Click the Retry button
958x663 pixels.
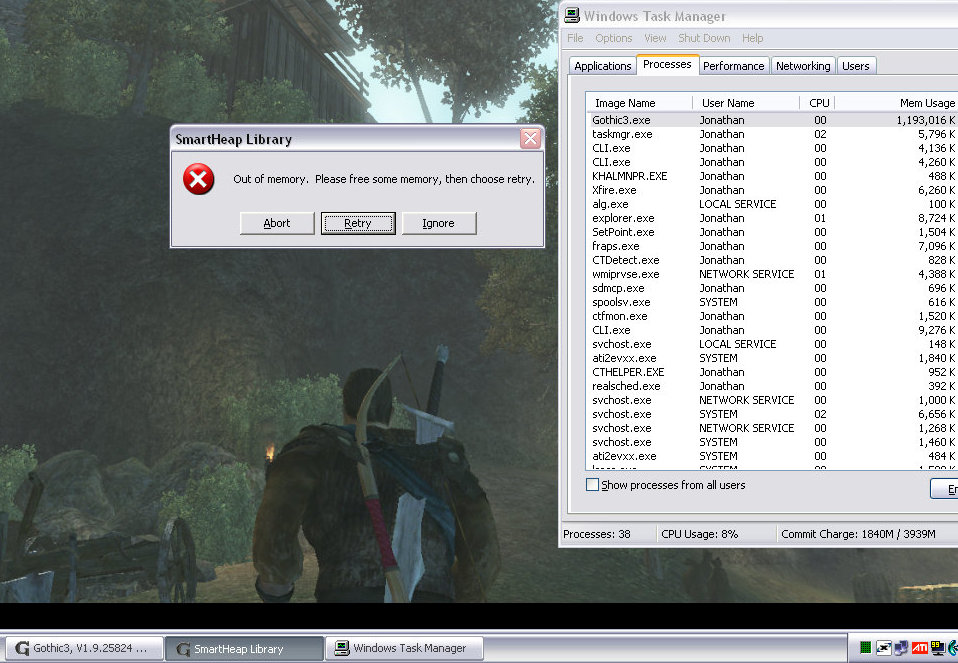(x=358, y=223)
